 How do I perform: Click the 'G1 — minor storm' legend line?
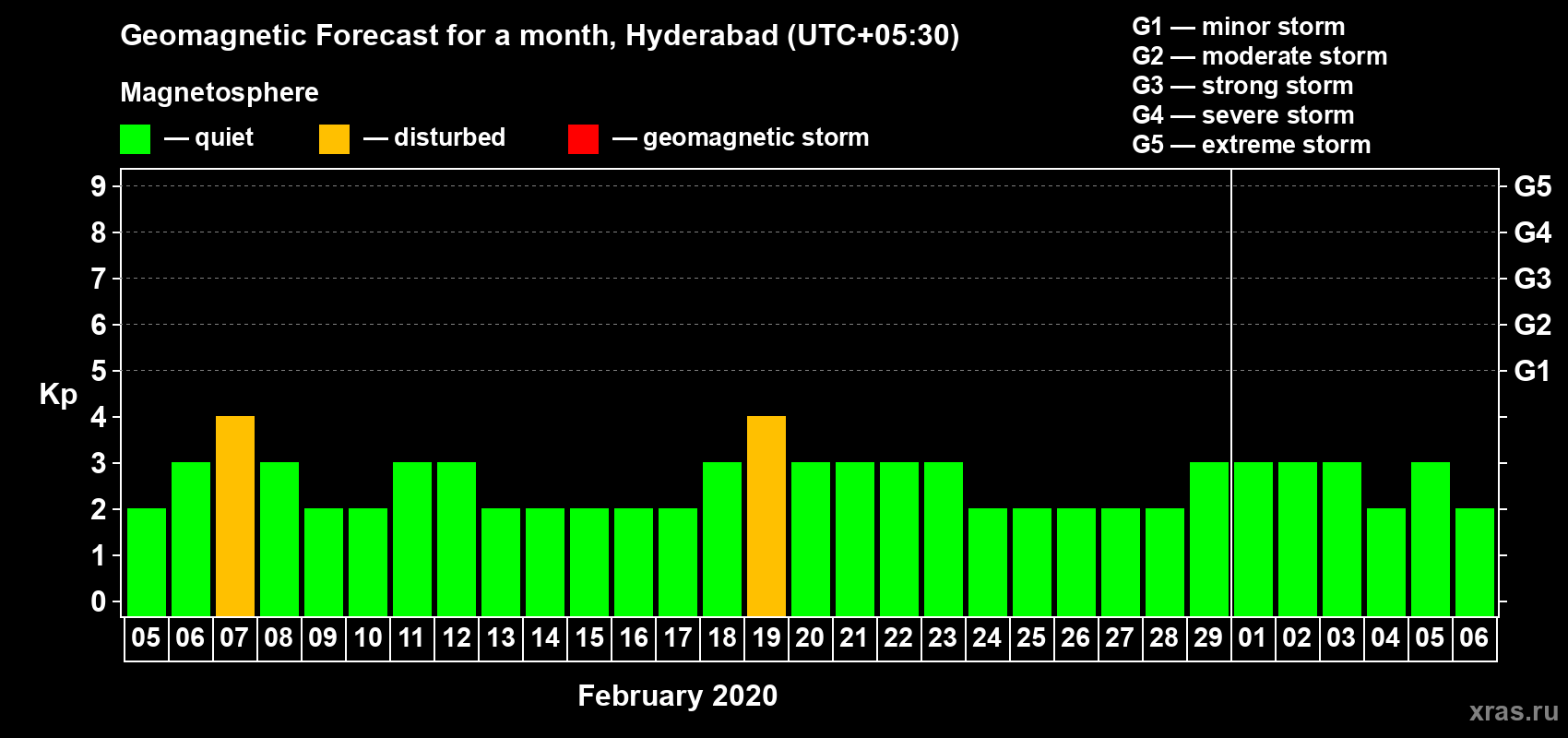[1239, 27]
